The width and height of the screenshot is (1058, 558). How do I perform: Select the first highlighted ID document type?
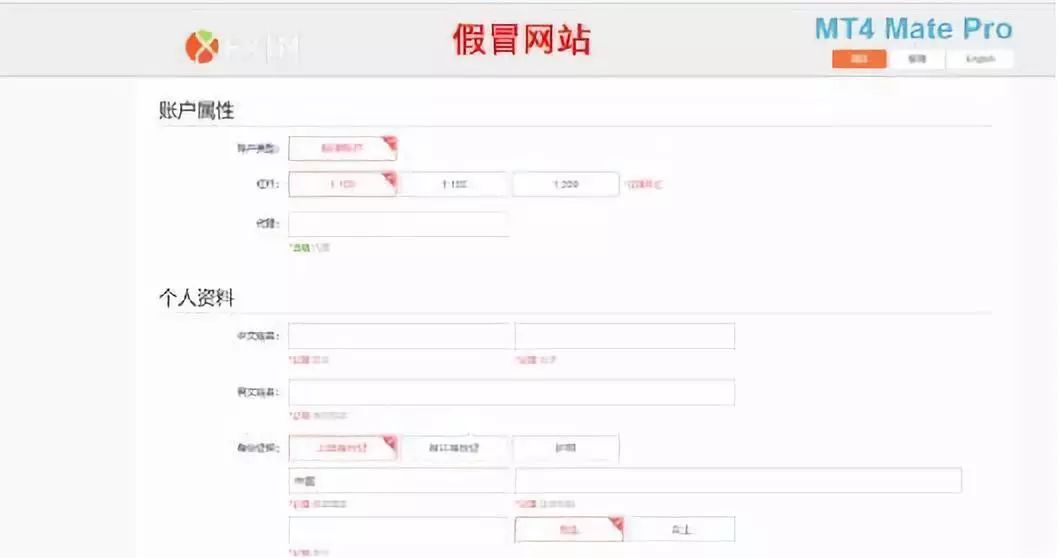[342, 448]
